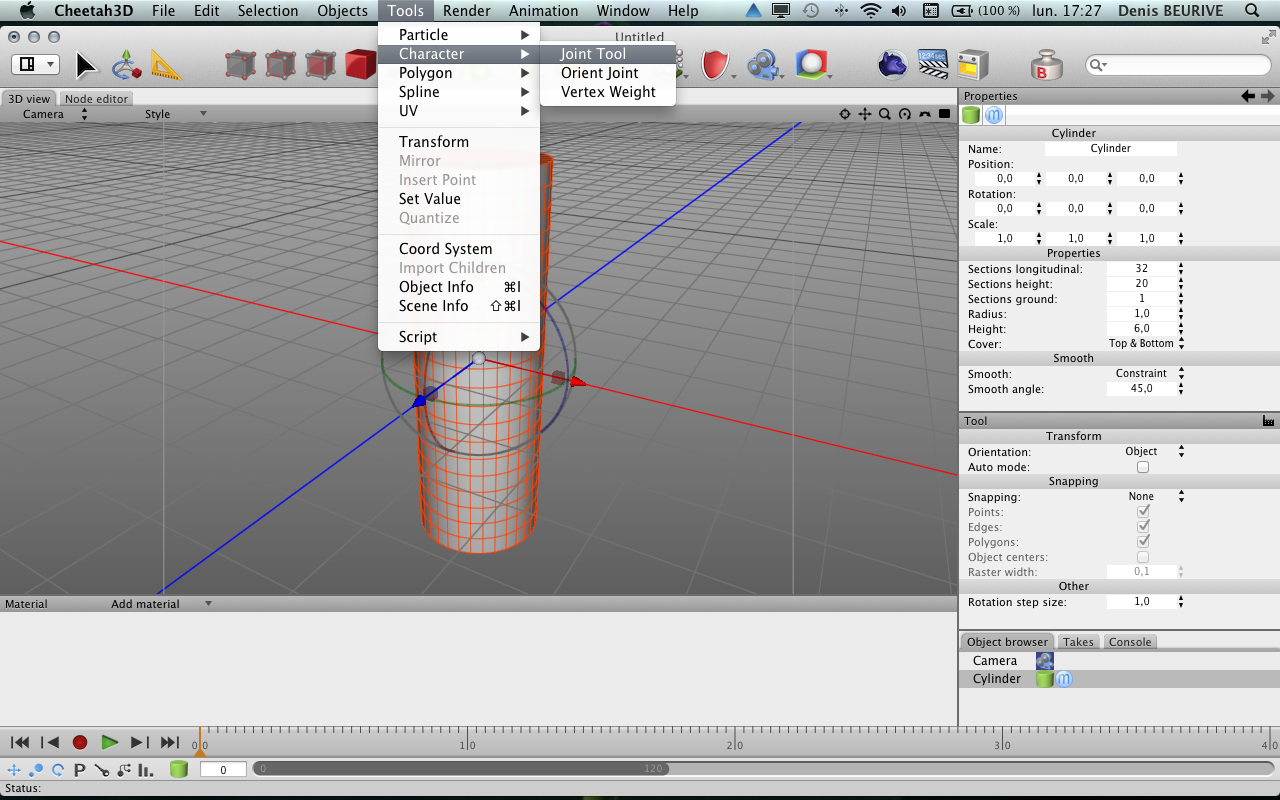The width and height of the screenshot is (1280, 800).
Task: Toggle the Object centers checkbox
Action: [1142, 557]
